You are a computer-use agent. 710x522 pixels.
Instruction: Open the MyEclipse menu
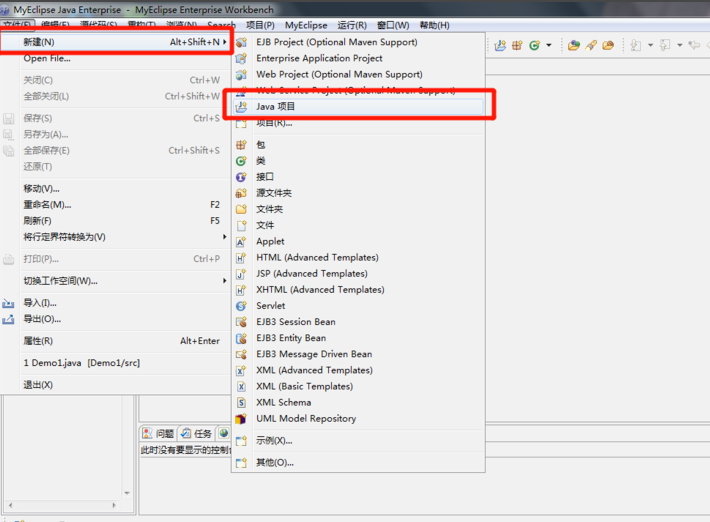(306, 25)
